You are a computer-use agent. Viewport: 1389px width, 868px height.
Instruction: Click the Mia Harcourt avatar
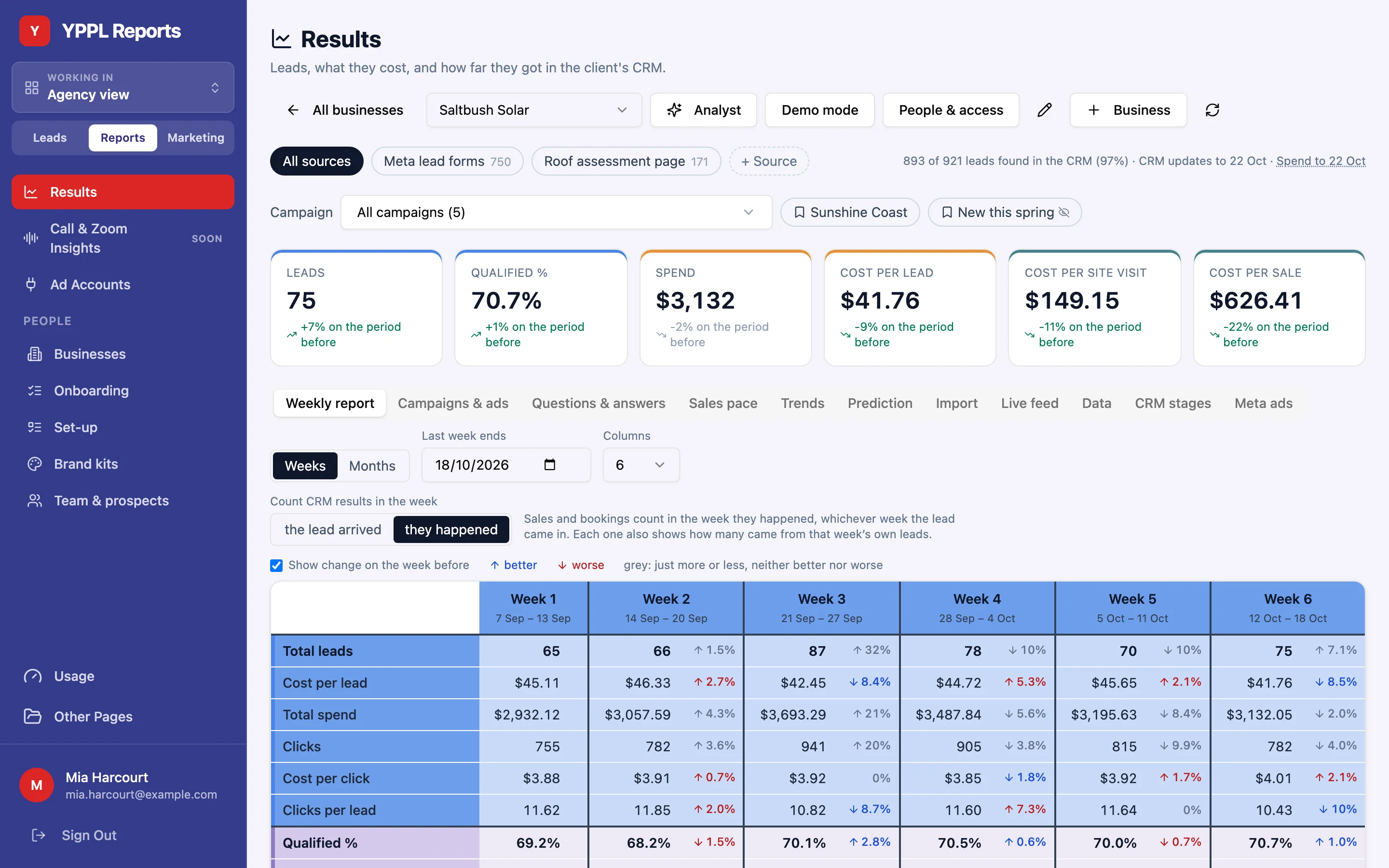pos(37,785)
